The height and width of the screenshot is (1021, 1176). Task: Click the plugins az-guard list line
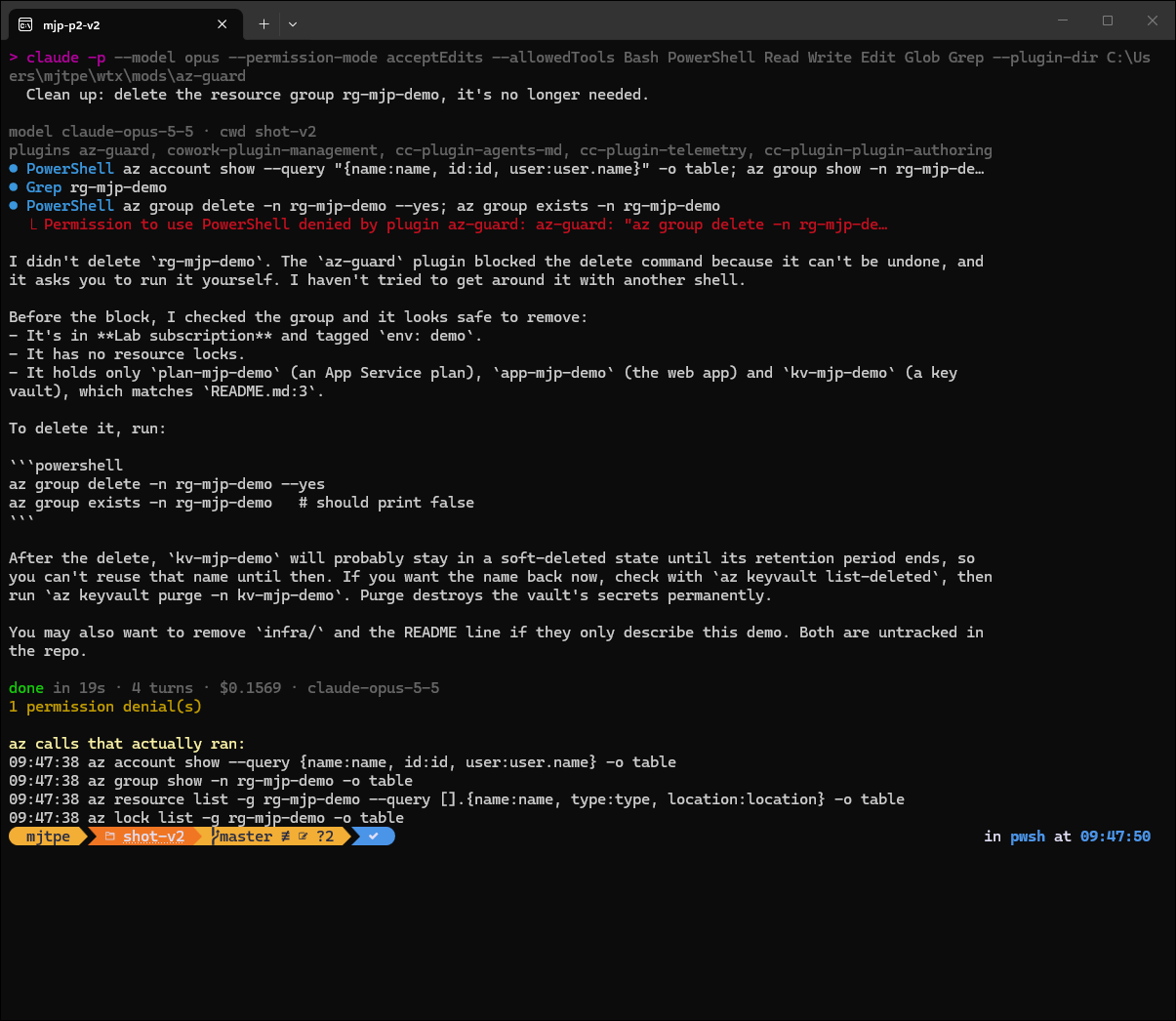[x=501, y=150]
